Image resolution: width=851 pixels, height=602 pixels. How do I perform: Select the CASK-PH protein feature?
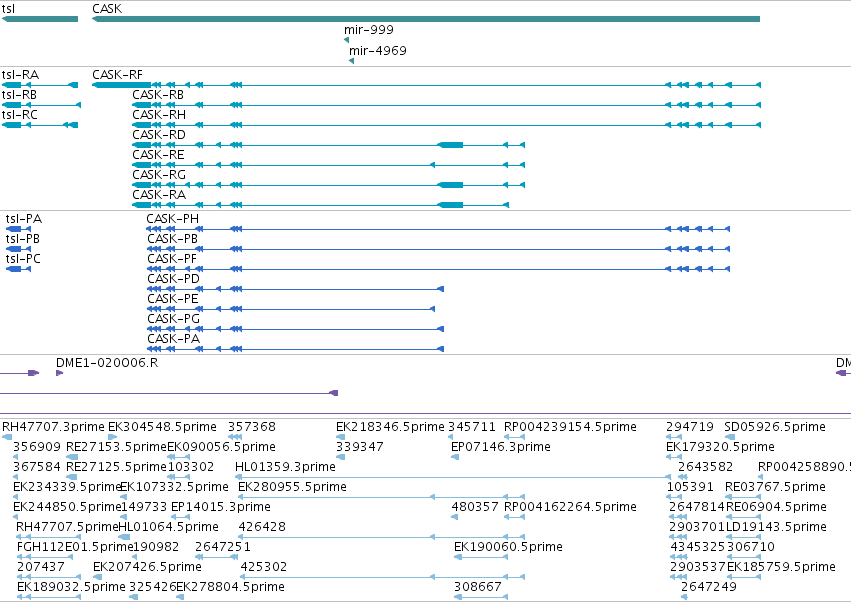coord(439,229)
